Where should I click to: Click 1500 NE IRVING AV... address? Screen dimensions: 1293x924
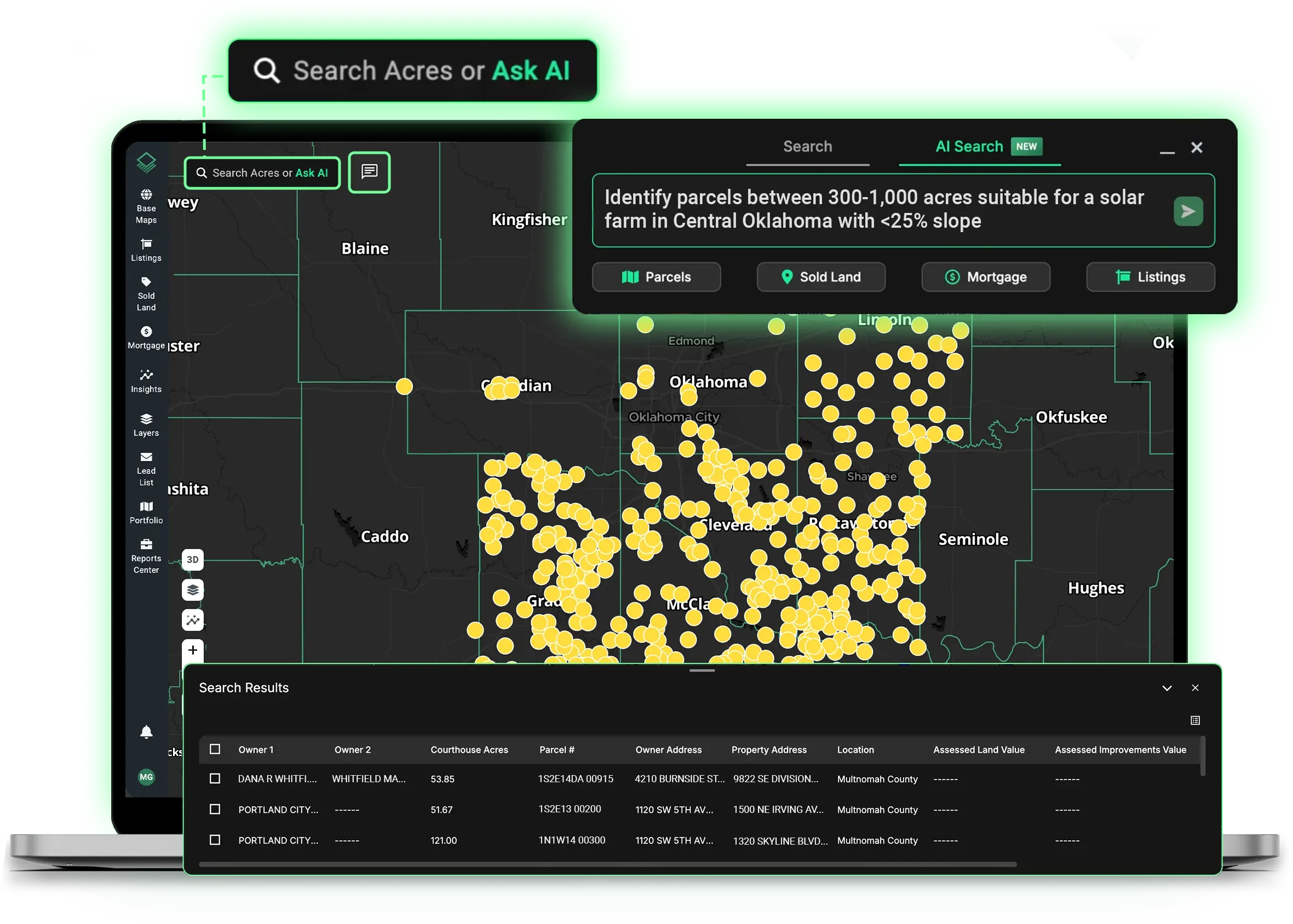tap(778, 810)
